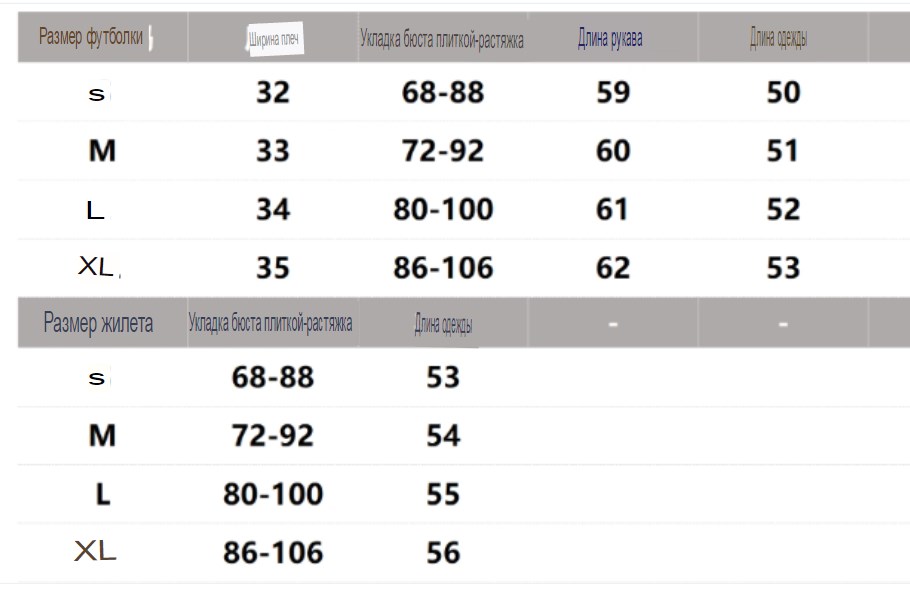Click vest bust range 72-92

[273, 436]
